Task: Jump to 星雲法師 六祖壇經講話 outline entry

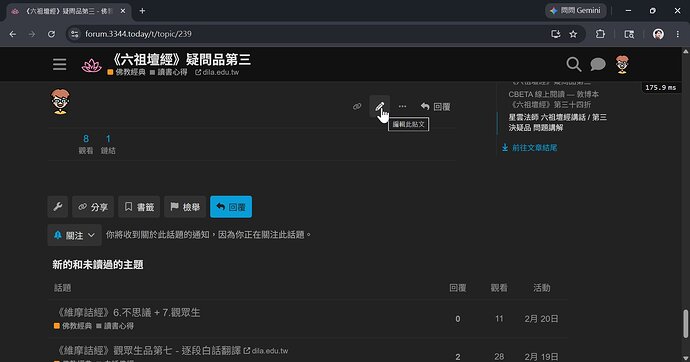Action: point(558,122)
